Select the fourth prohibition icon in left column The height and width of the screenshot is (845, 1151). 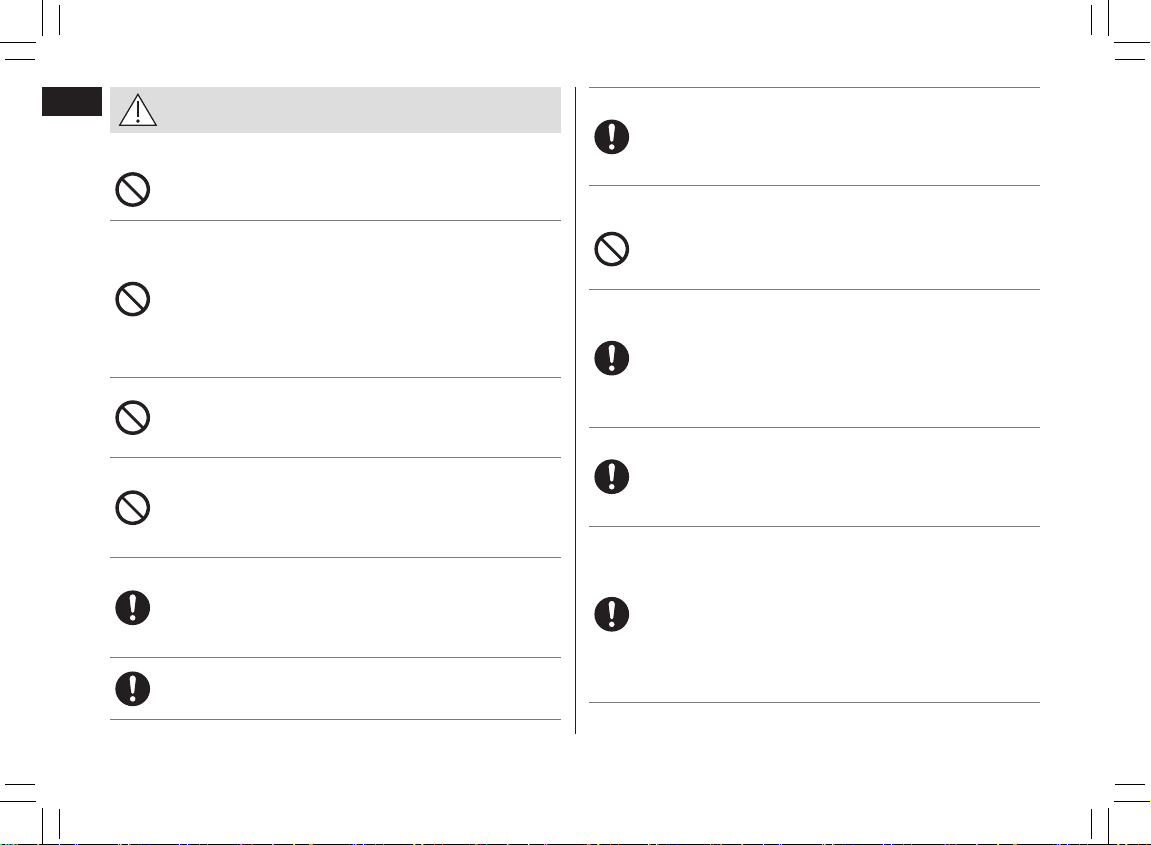coord(133,507)
